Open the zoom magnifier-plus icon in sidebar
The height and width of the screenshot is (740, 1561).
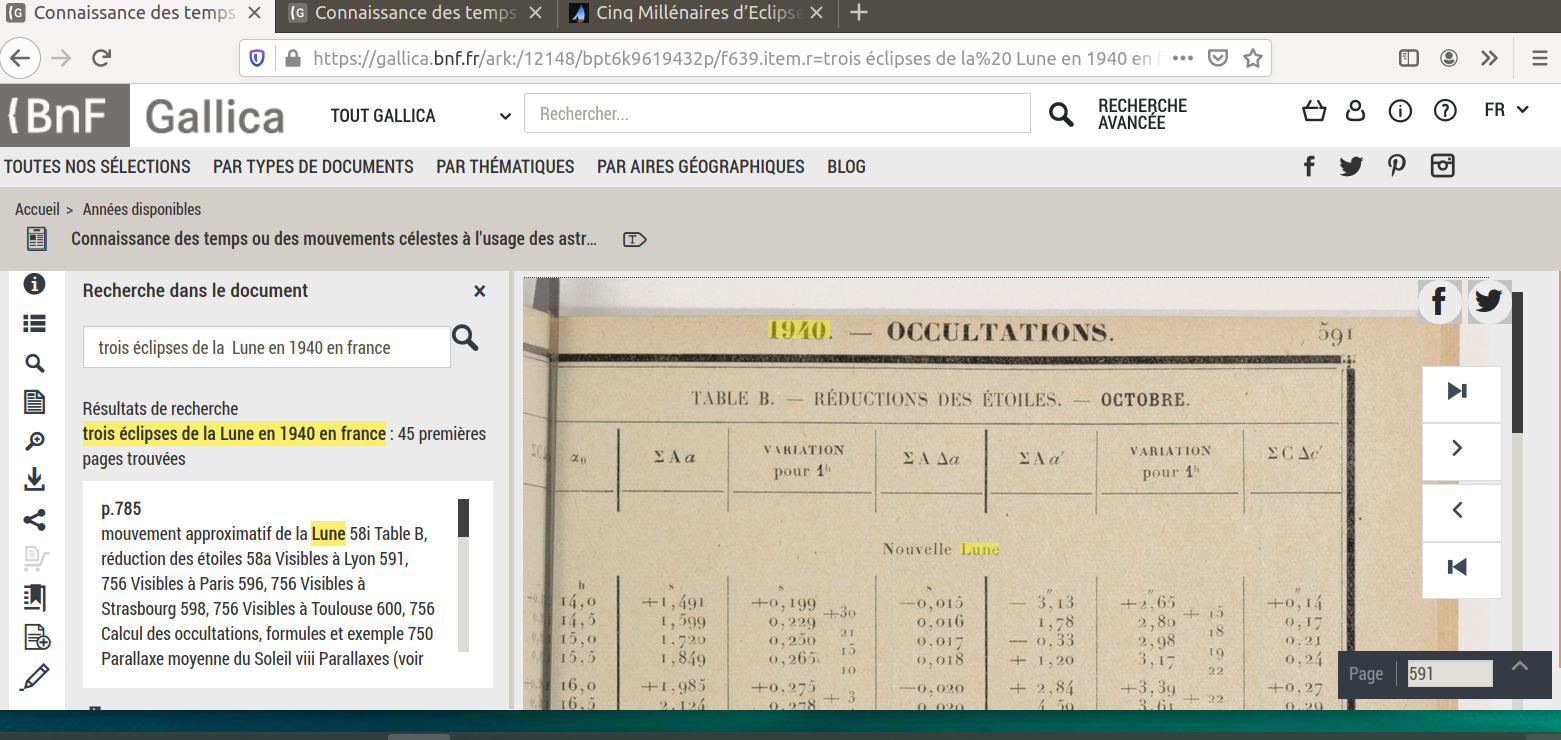[x=34, y=441]
